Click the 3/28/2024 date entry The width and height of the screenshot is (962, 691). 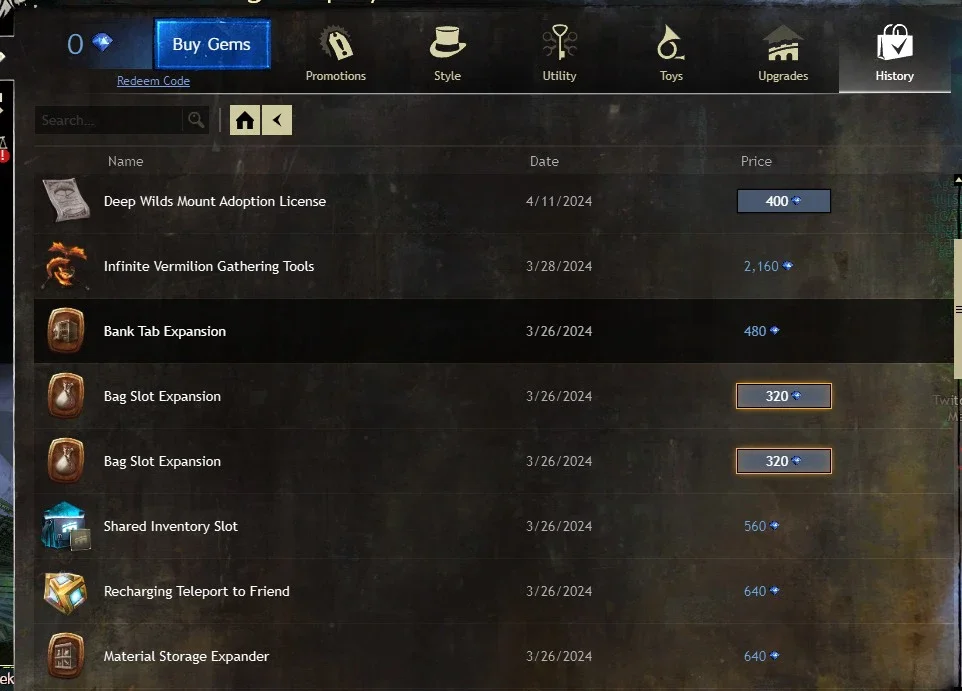pos(559,266)
